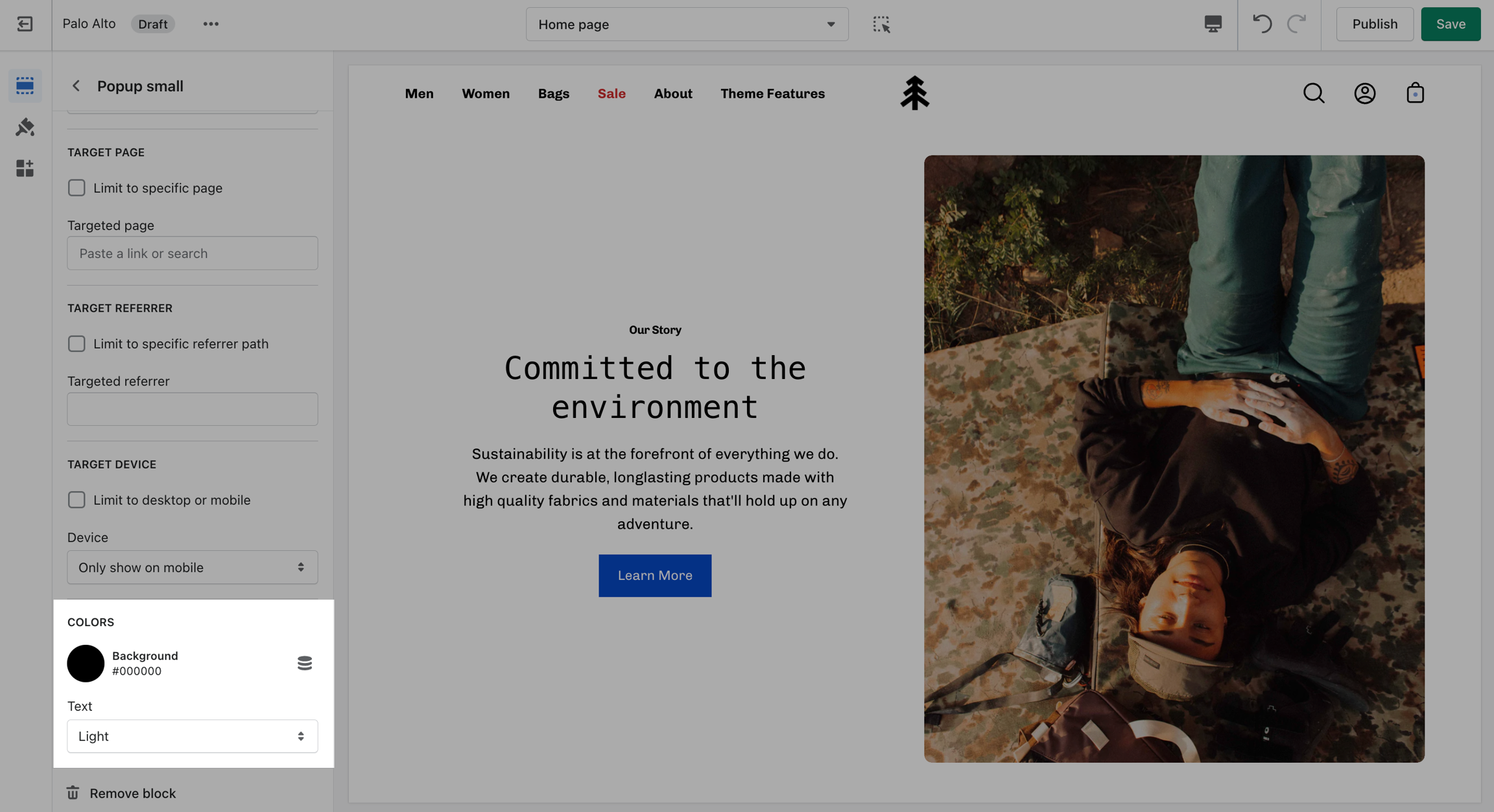Image resolution: width=1494 pixels, height=812 pixels.
Task: Check Limit to specific referrer path
Action: (x=77, y=343)
